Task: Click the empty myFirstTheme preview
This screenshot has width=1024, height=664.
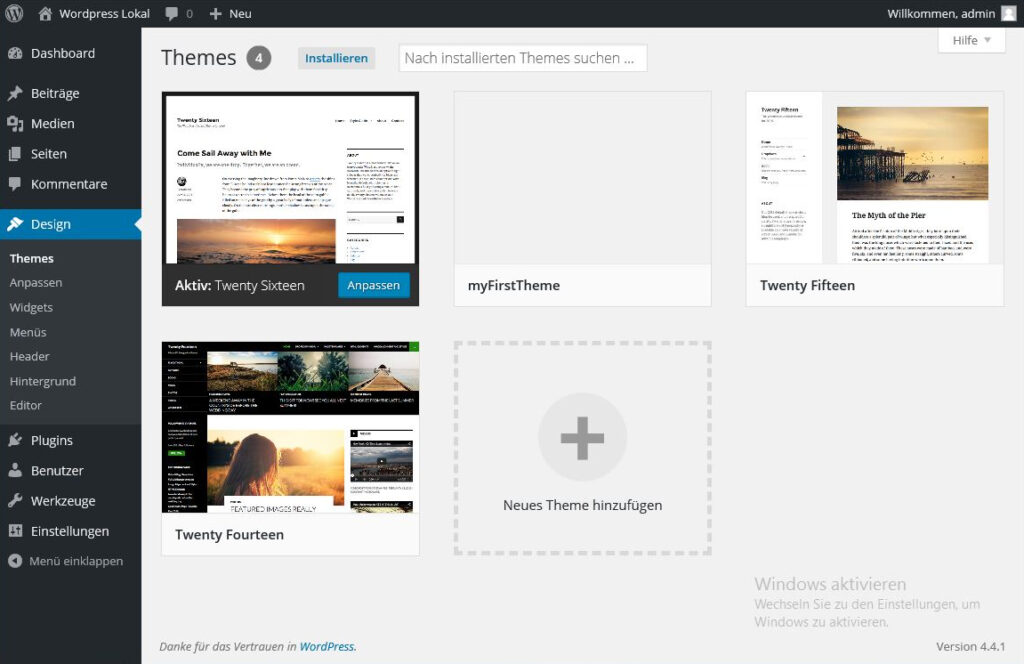Action: (x=583, y=178)
